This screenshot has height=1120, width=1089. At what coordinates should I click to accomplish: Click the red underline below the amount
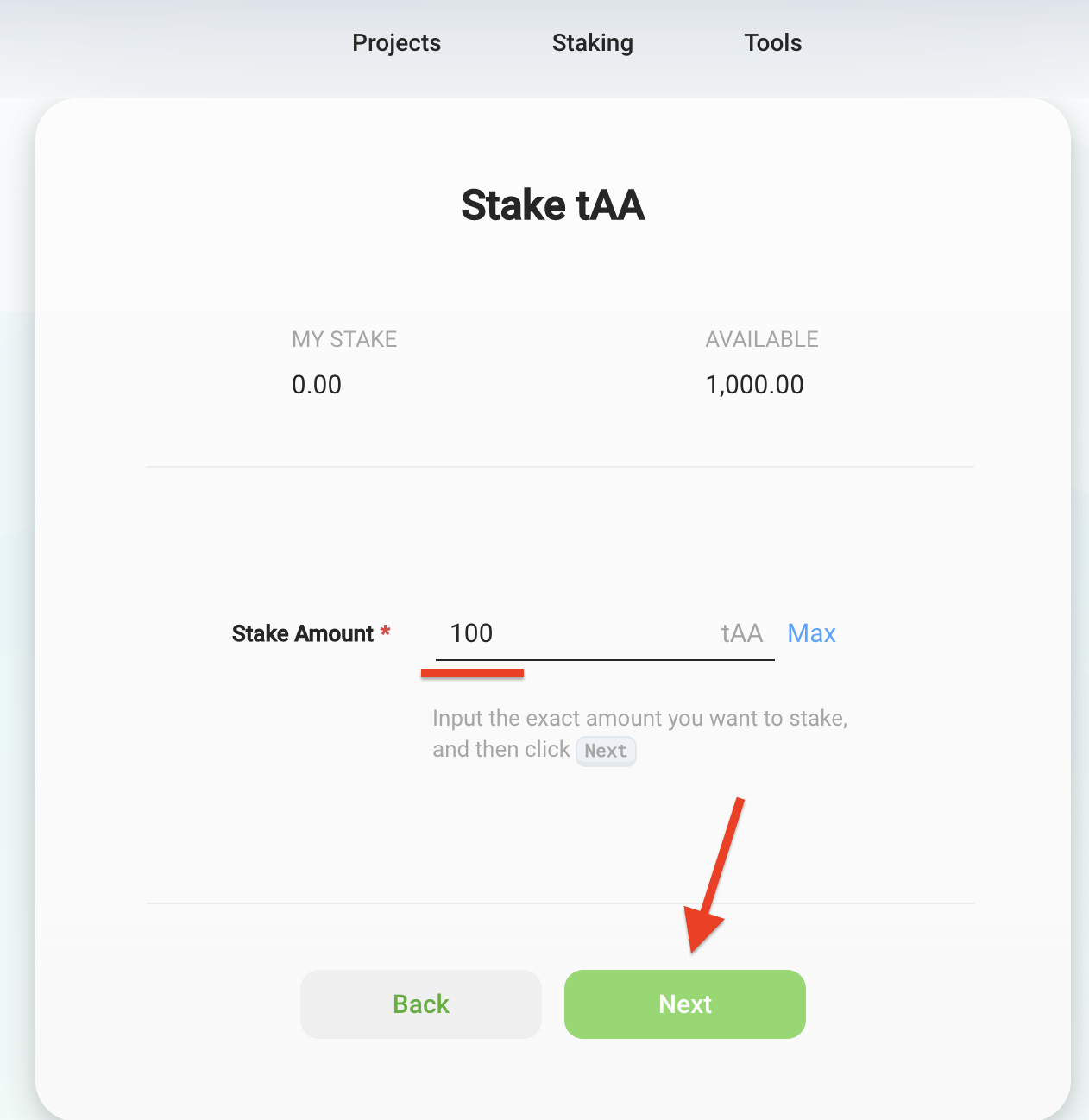[x=472, y=673]
